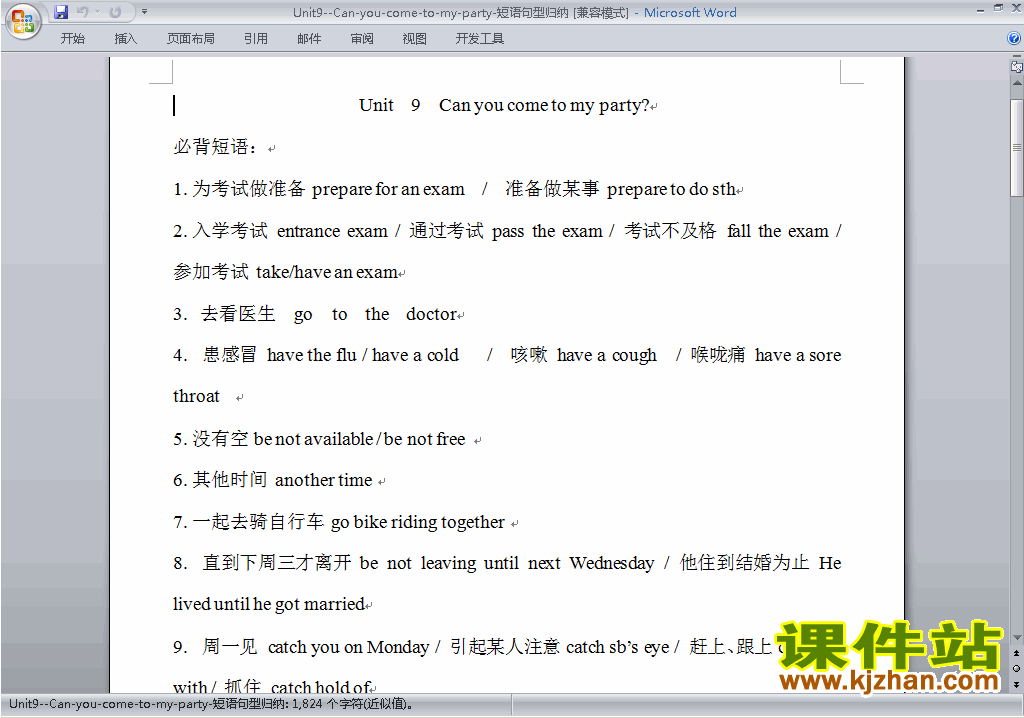The image size is (1024, 718).
Task: Click the phrase 'catch you on Monday'
Action: (348, 647)
